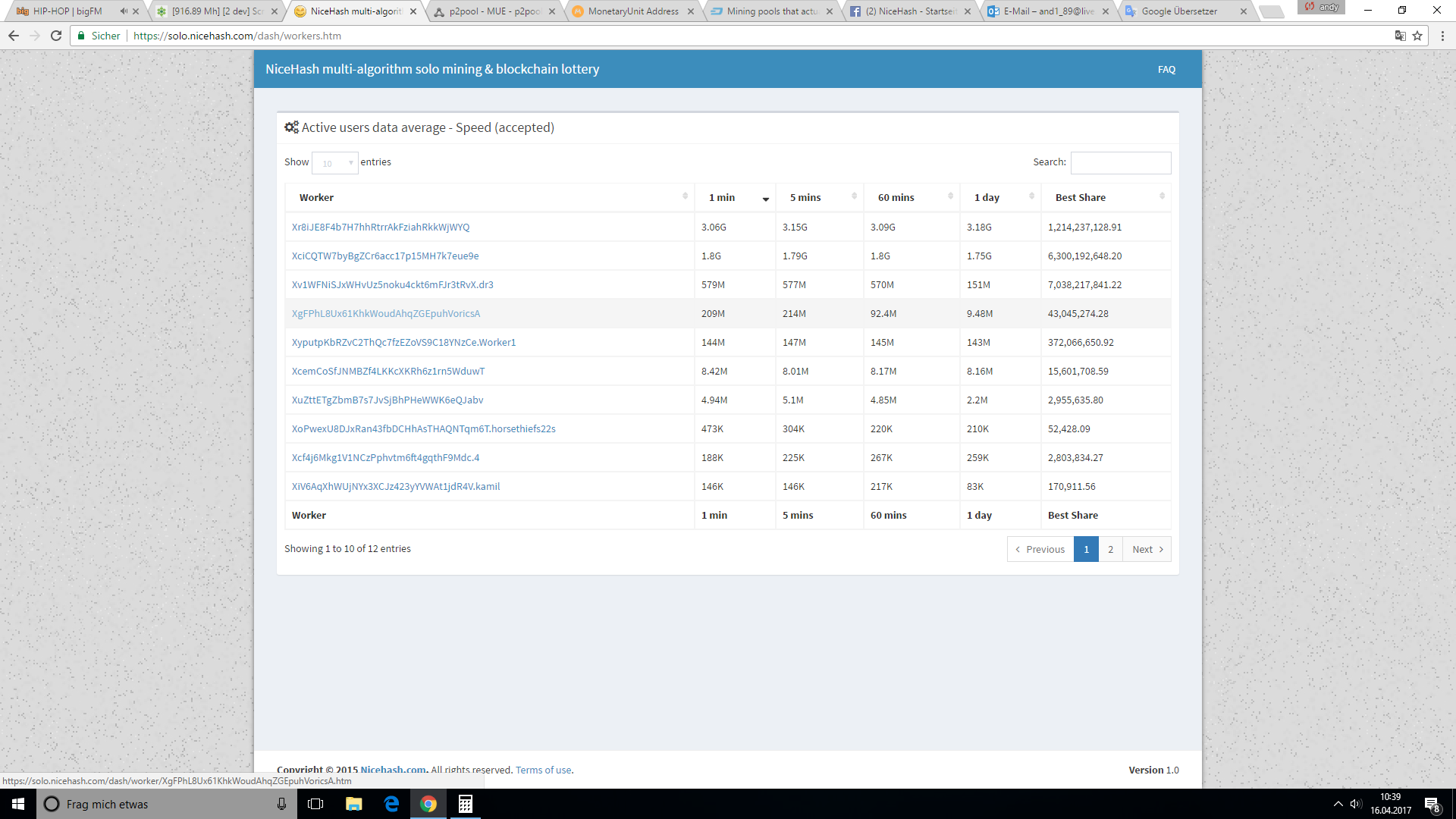Open a new Chrome tab

tap(1271, 11)
